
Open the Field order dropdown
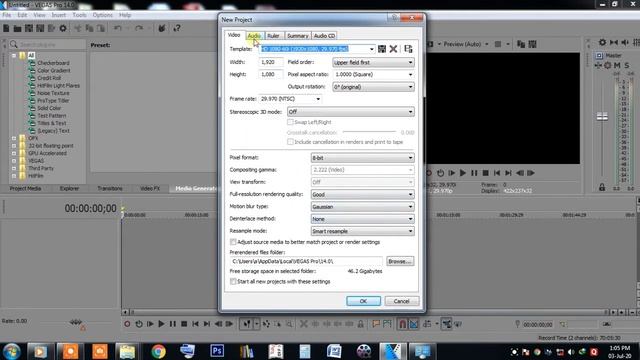coord(373,62)
